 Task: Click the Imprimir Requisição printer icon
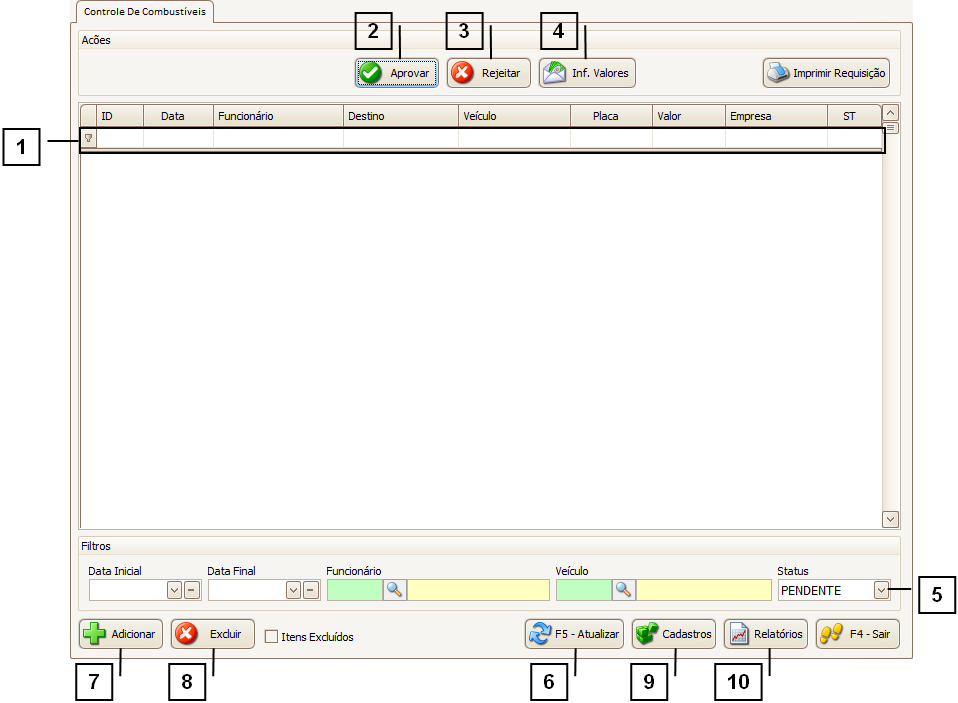click(x=778, y=73)
